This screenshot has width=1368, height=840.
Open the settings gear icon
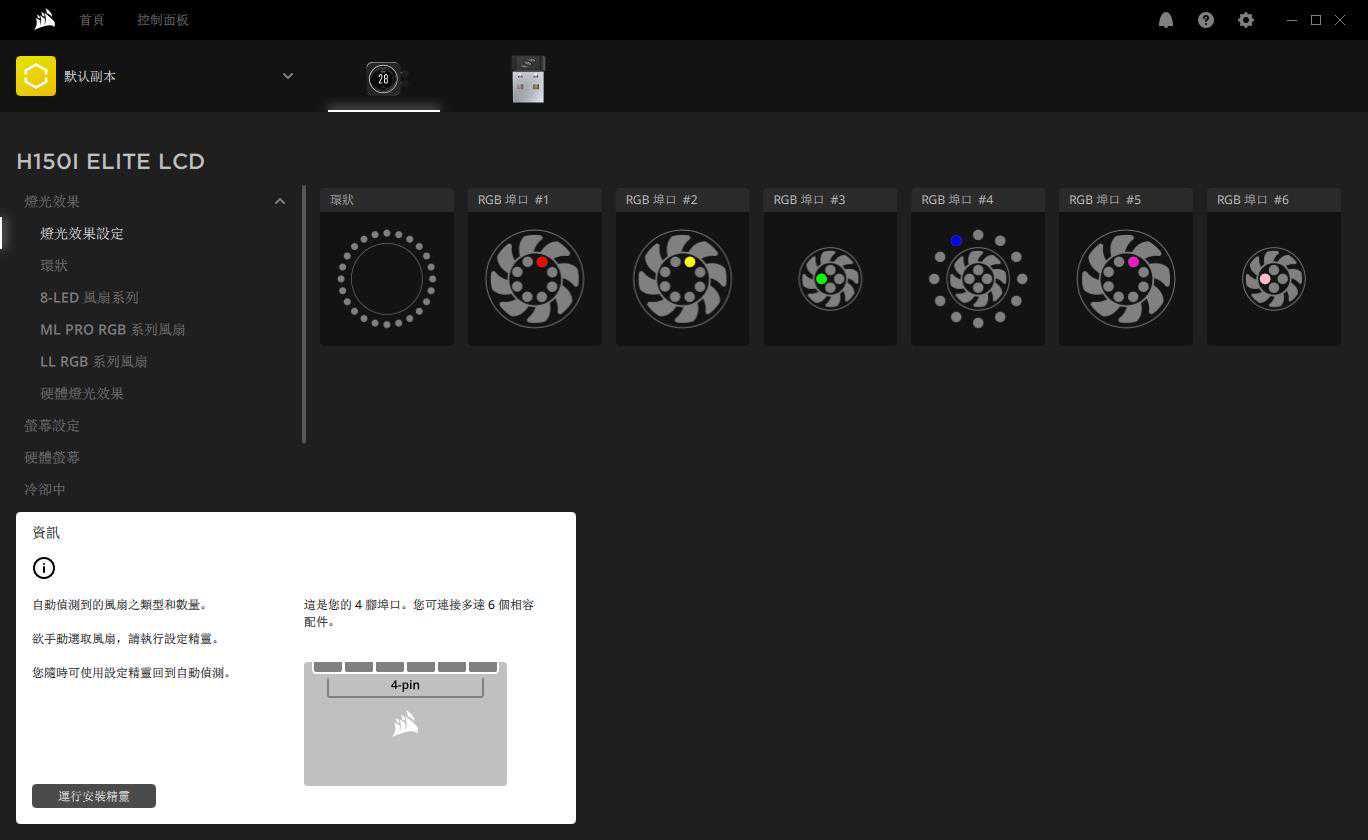click(x=1246, y=20)
